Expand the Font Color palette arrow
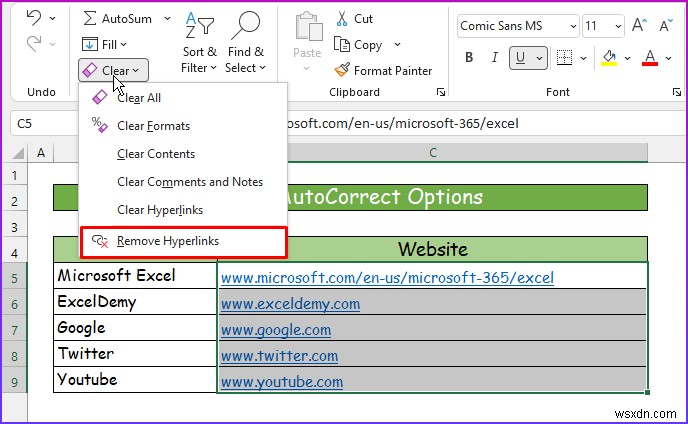688x424 pixels. (668, 58)
